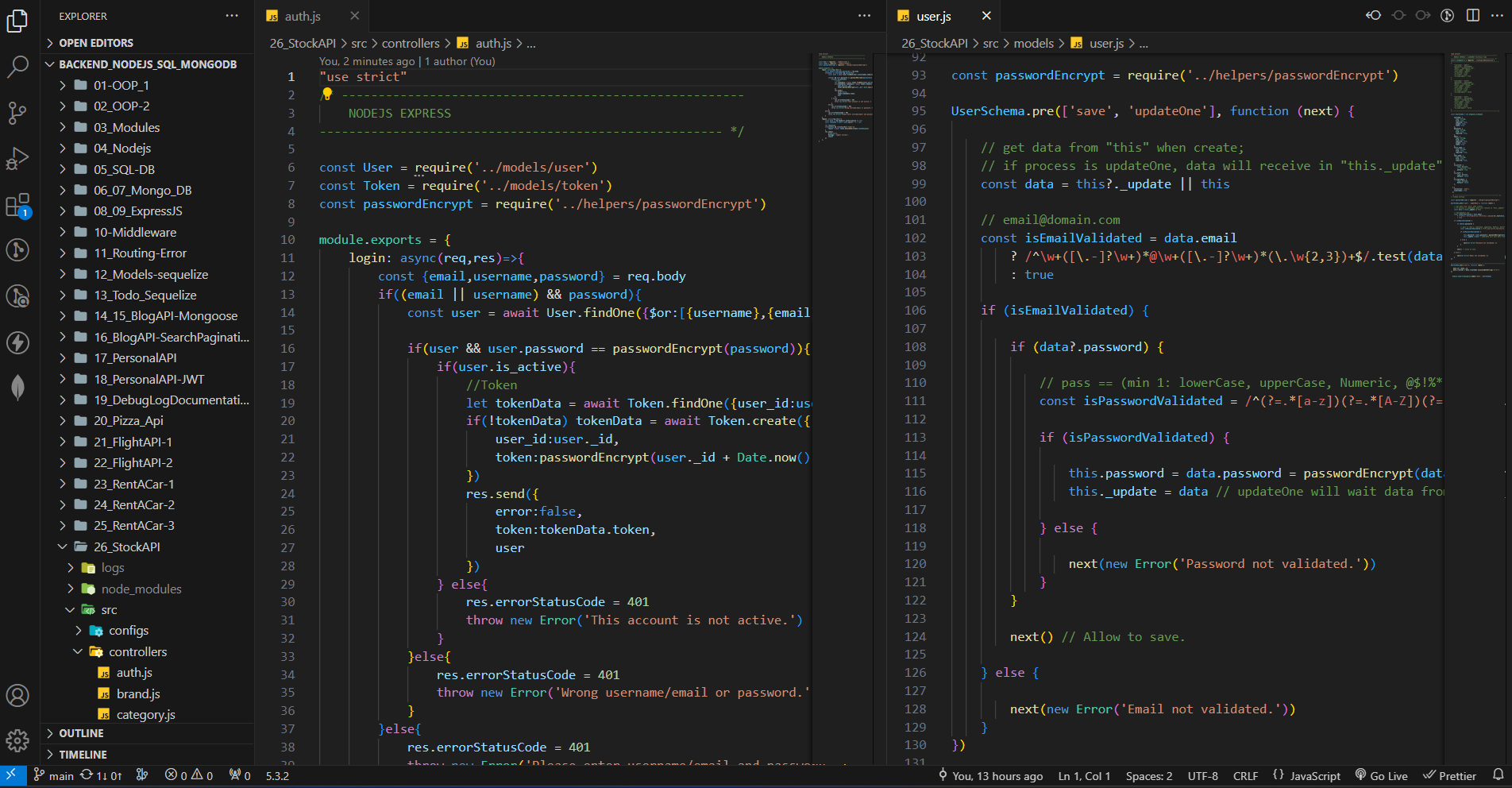The height and width of the screenshot is (788, 1512).
Task: Toggle Prettier formatter in status bar
Action: [x=1449, y=776]
